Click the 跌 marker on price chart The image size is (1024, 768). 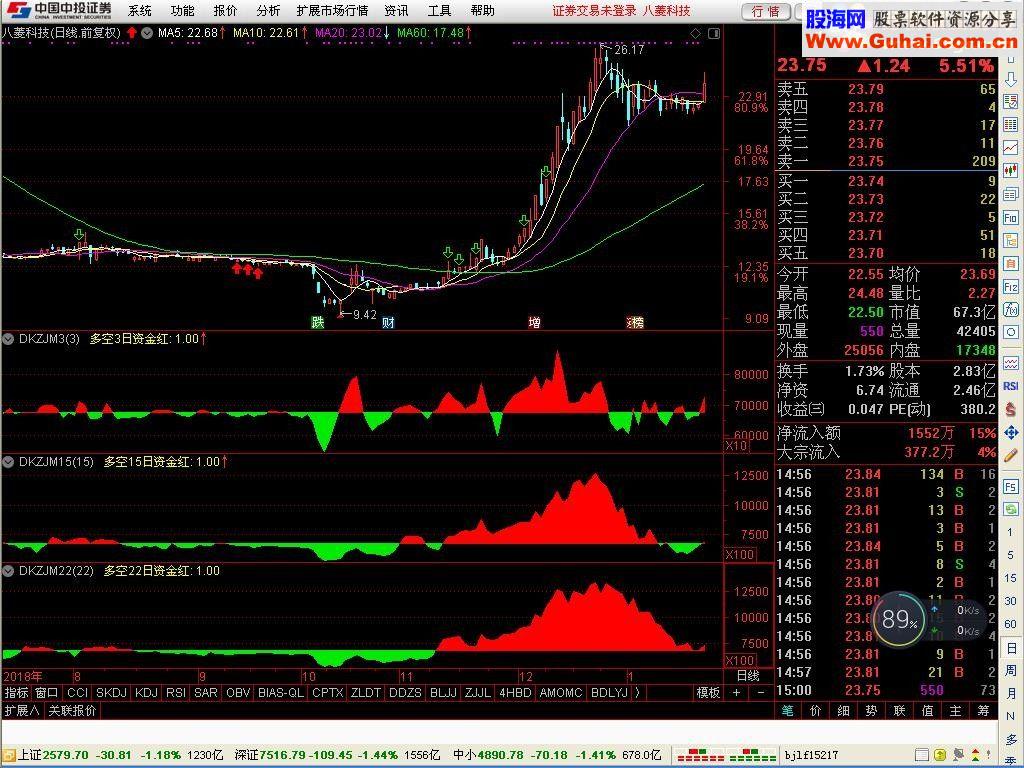click(317, 322)
